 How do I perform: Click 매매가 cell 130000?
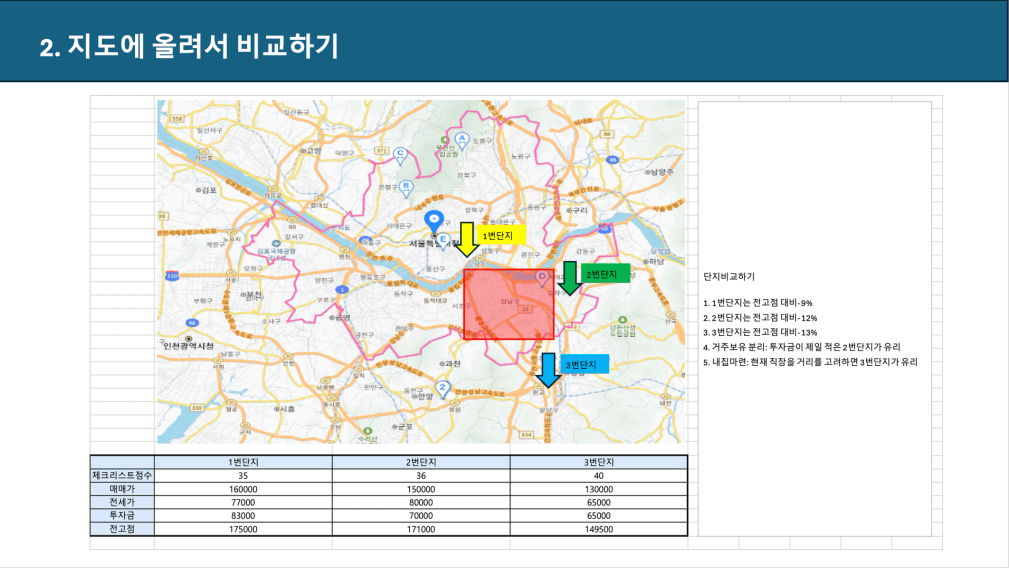click(x=598, y=490)
